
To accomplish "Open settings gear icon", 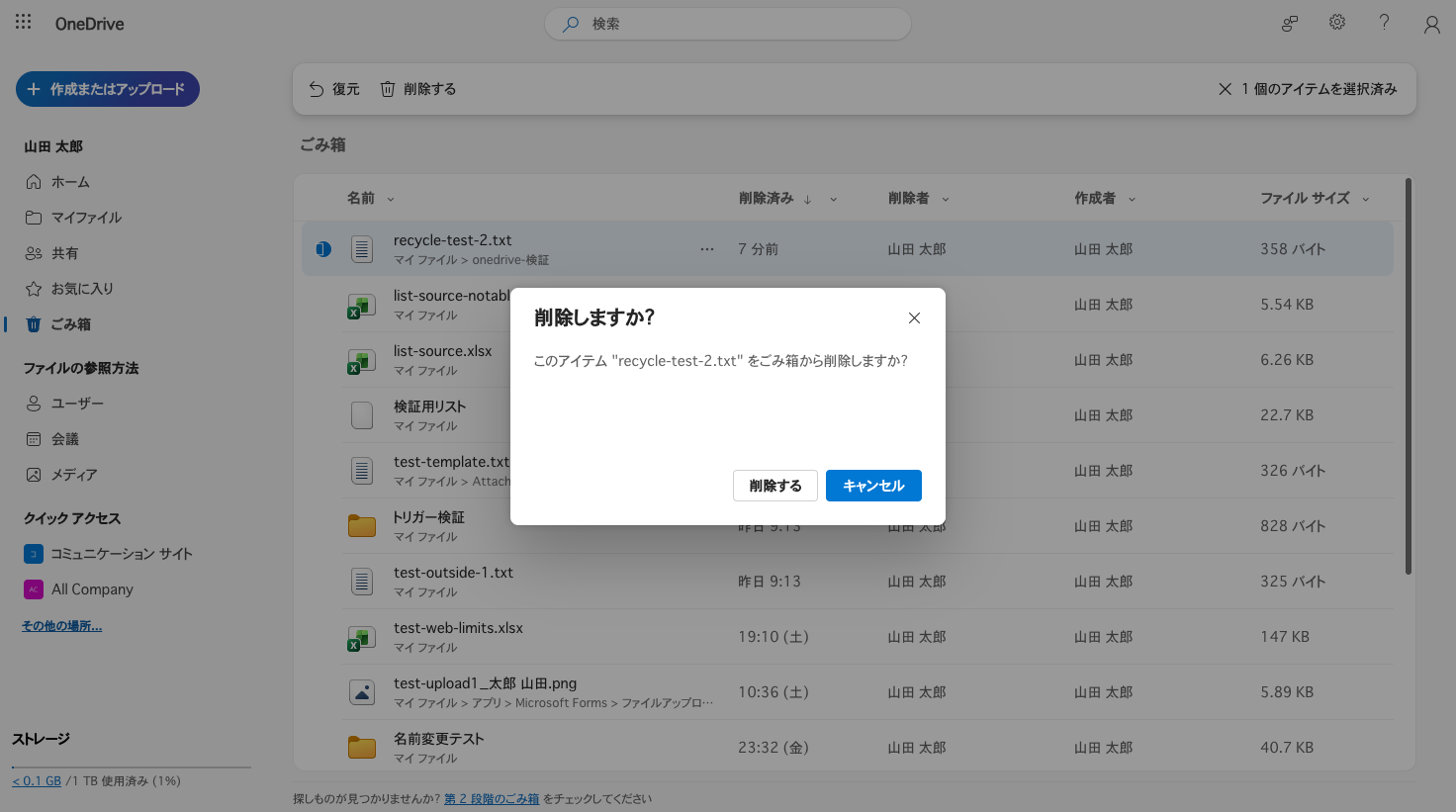I will (1337, 22).
